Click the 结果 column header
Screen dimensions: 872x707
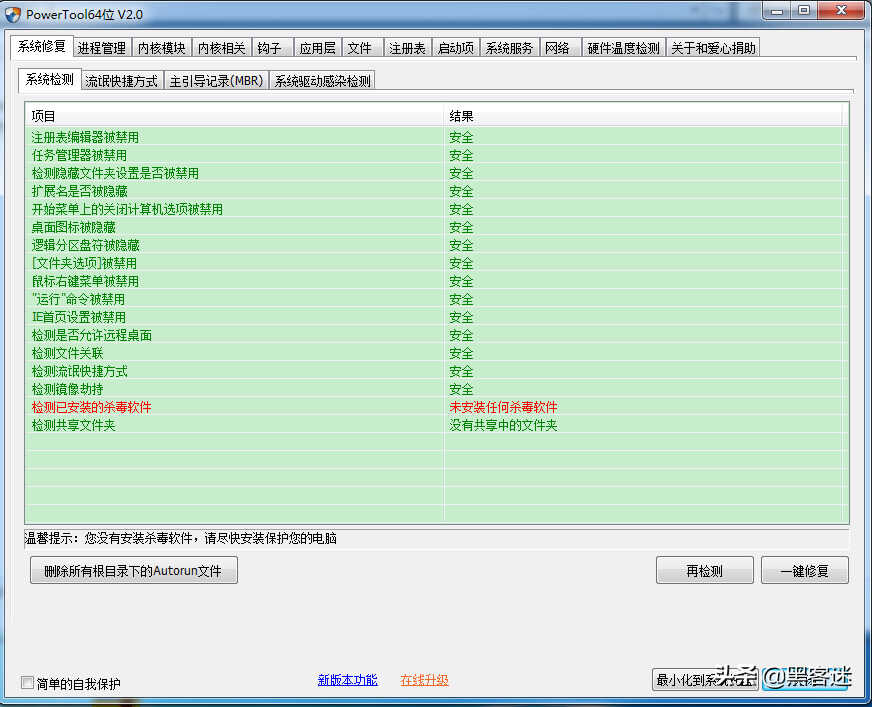point(644,116)
